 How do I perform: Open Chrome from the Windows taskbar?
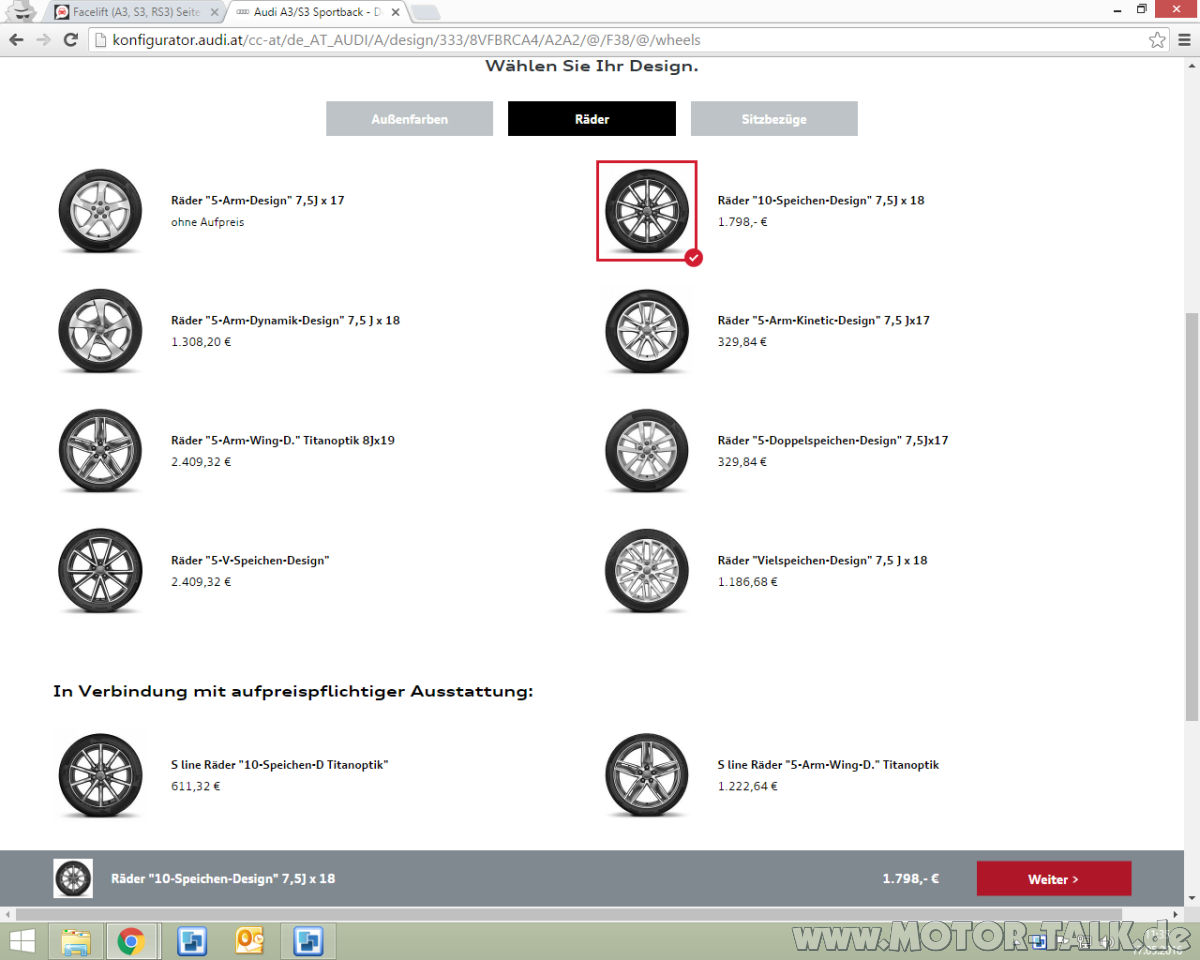(x=131, y=941)
